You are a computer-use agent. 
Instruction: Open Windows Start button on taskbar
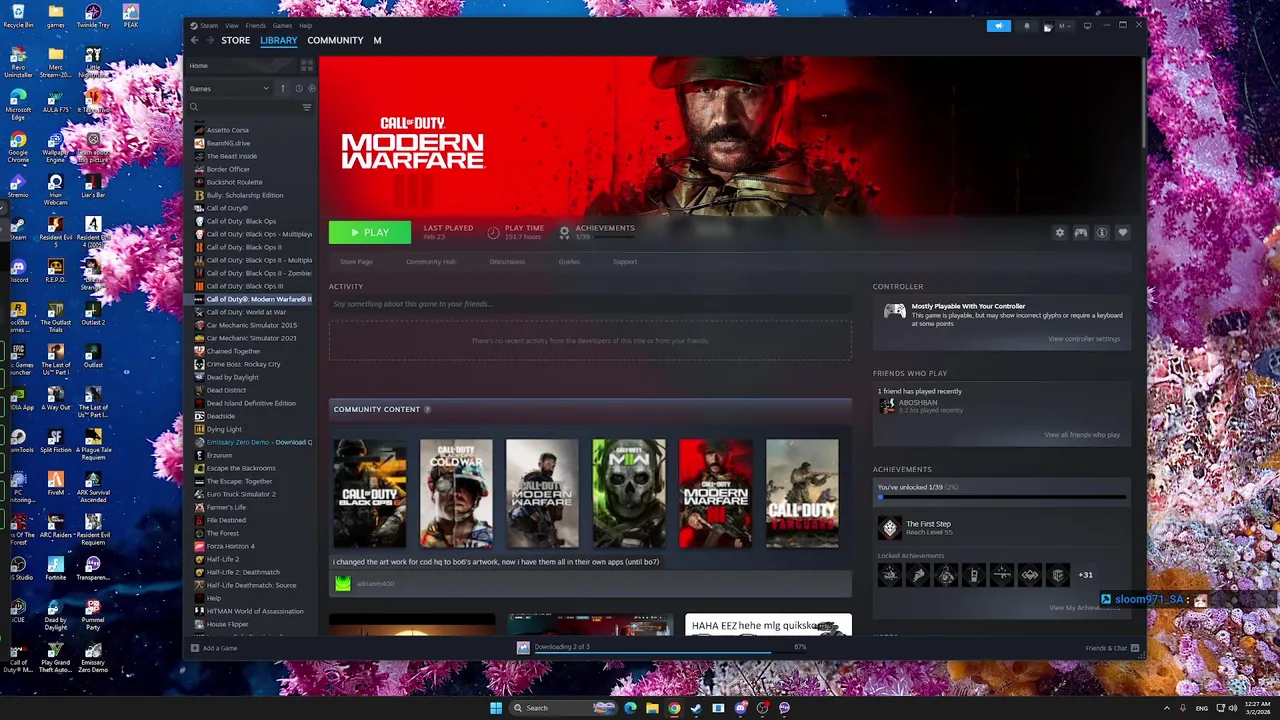pos(495,708)
